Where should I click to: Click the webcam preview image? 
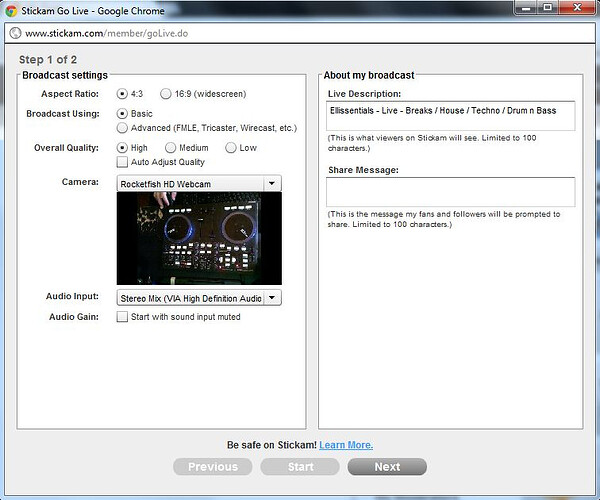(x=199, y=238)
